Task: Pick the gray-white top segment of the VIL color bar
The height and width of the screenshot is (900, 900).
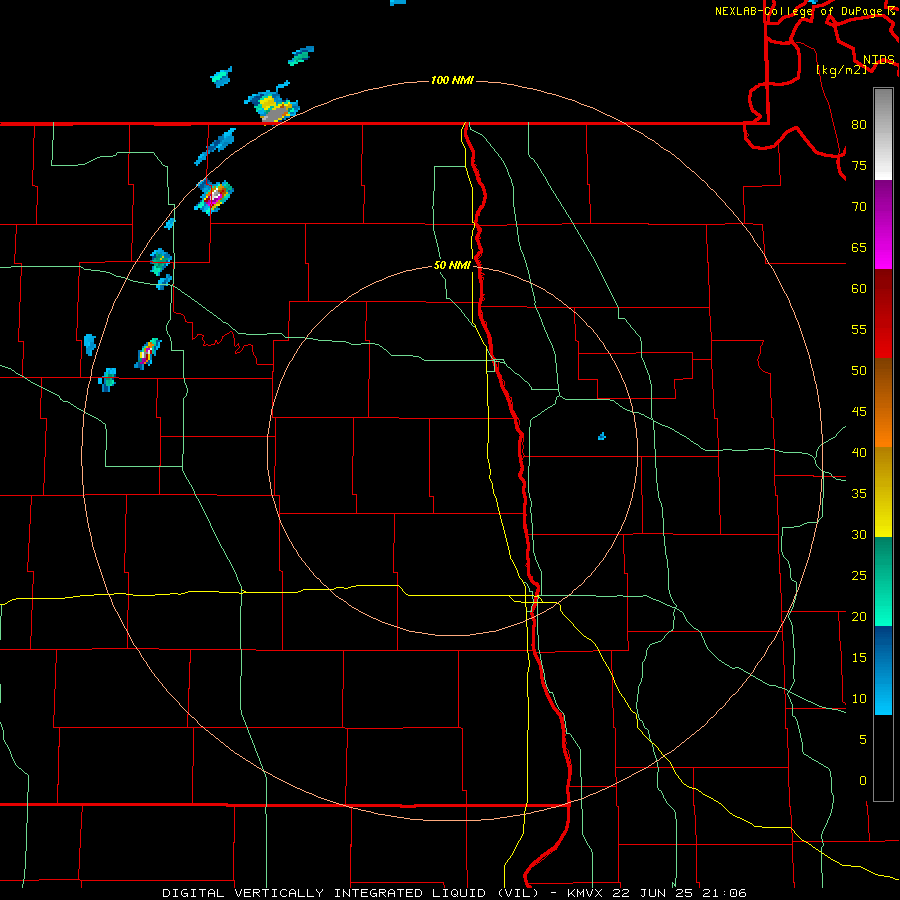Action: [883, 134]
